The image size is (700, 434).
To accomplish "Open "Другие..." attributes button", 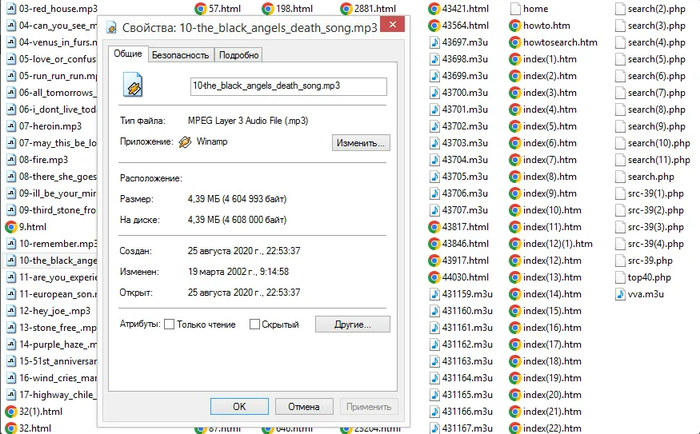I will click(351, 324).
